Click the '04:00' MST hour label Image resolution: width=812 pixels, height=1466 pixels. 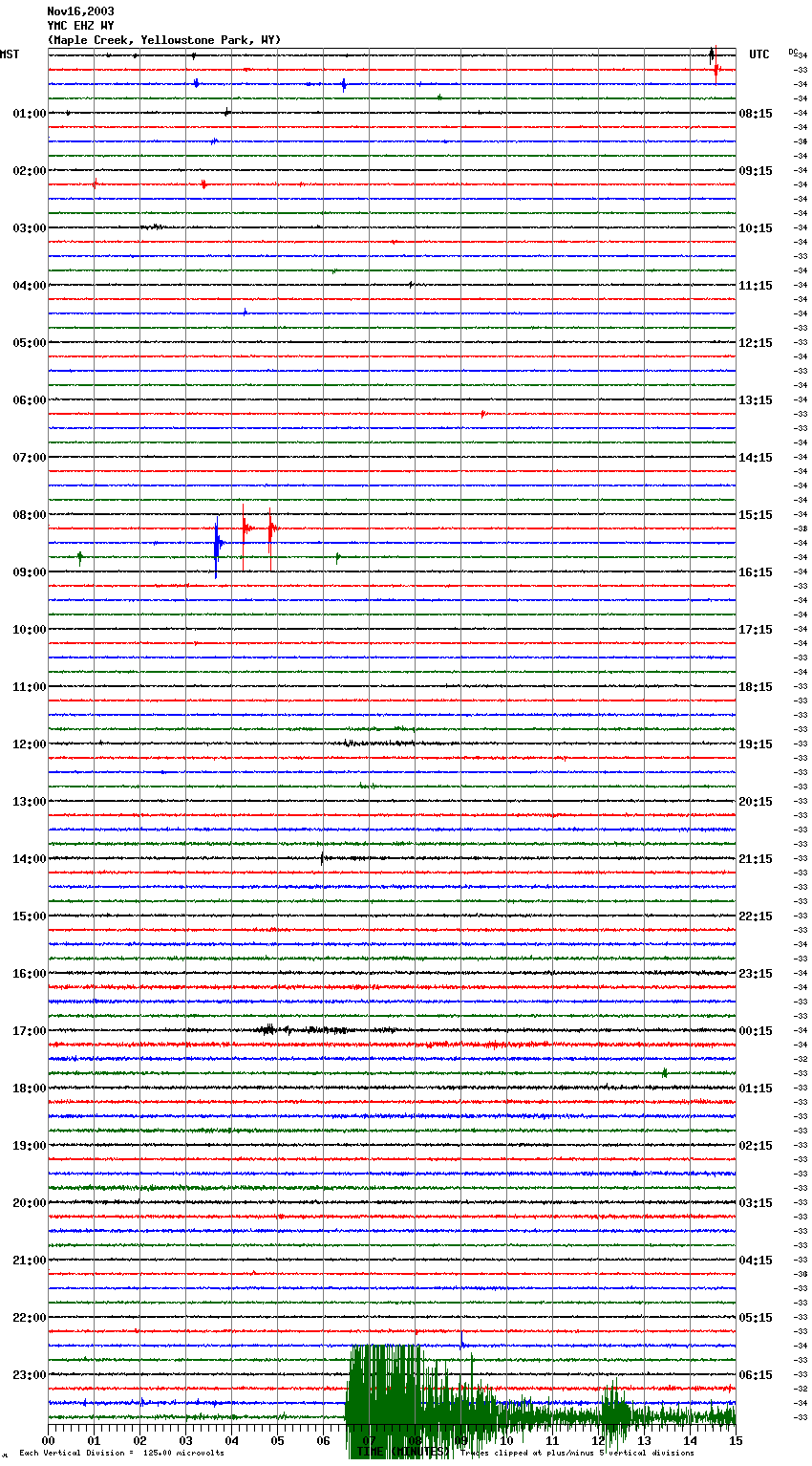click(30, 286)
